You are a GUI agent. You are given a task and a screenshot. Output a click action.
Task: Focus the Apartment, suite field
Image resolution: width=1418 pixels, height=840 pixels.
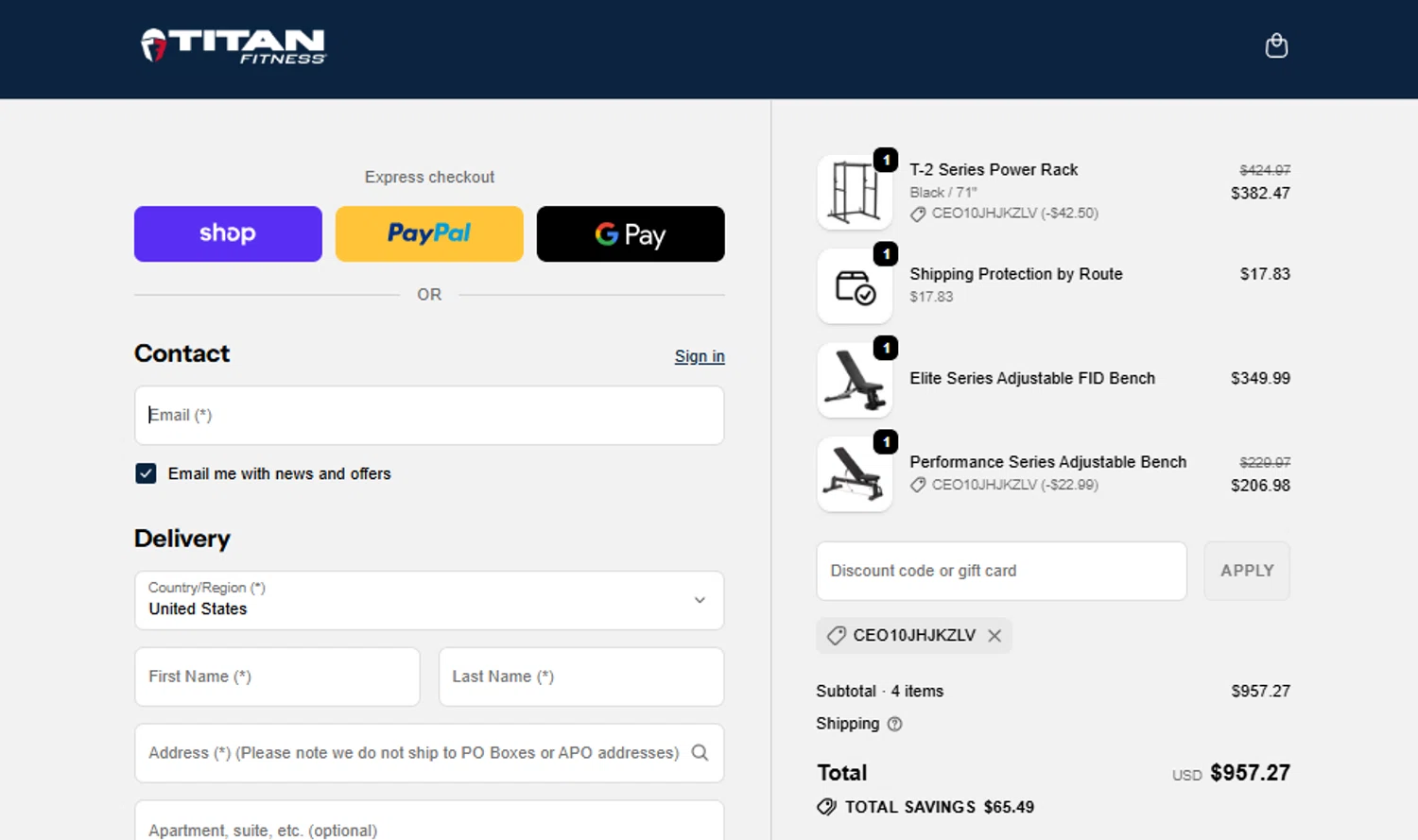tap(429, 821)
